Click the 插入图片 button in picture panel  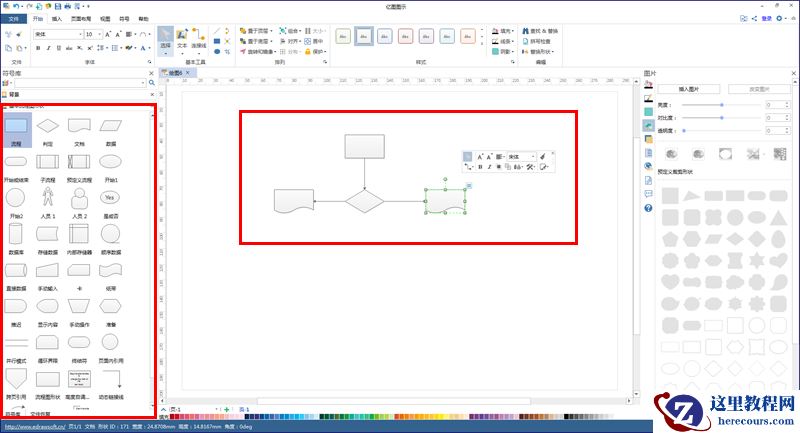point(689,89)
